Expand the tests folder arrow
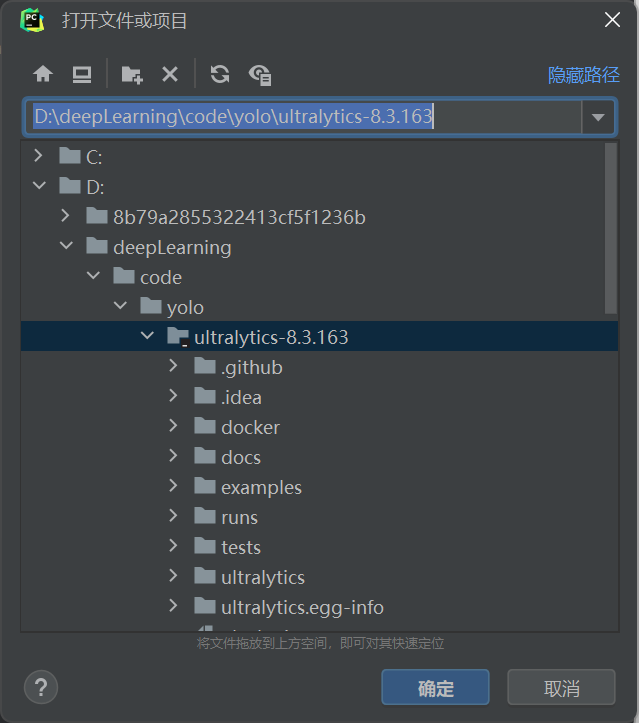Image resolution: width=639 pixels, height=723 pixels. [173, 545]
